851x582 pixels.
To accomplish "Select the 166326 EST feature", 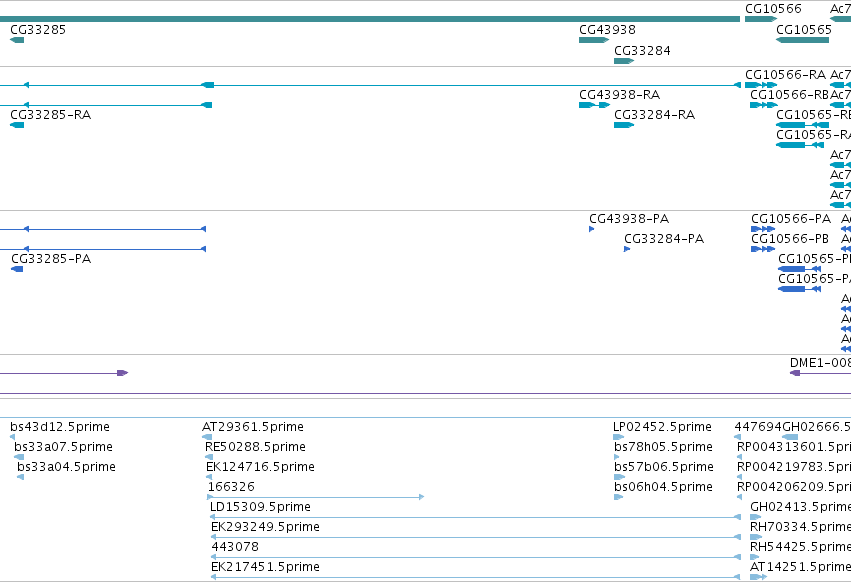I will click(315, 497).
